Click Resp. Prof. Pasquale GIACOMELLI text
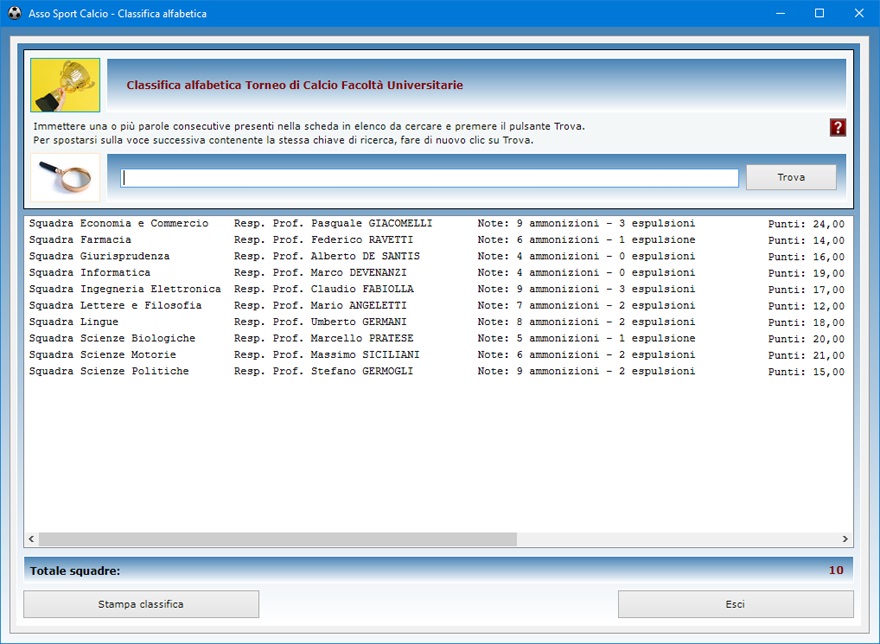This screenshot has width=880, height=644. pyautogui.click(x=333, y=223)
